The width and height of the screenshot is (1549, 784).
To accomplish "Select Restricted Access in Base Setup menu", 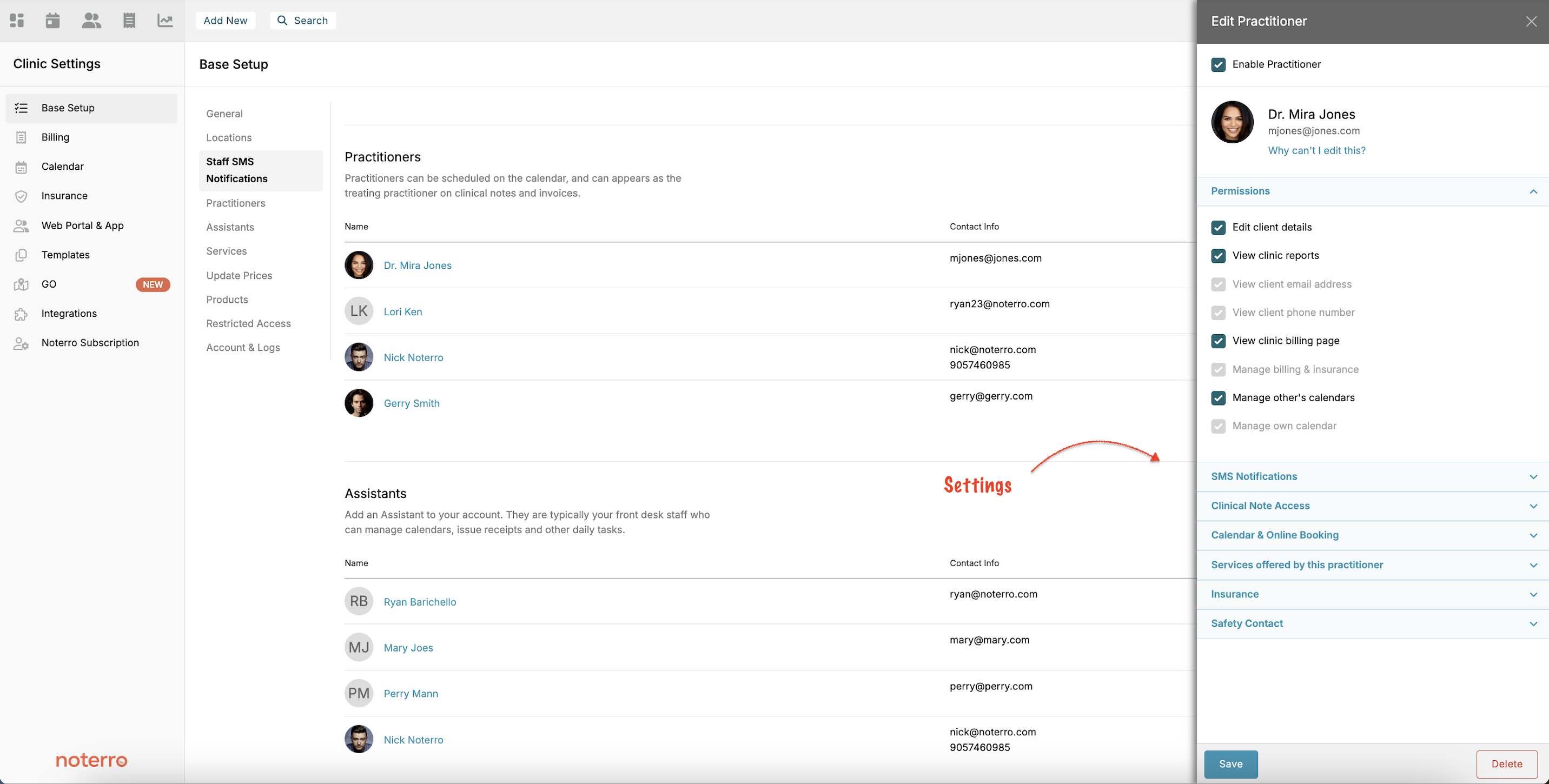I will click(248, 323).
